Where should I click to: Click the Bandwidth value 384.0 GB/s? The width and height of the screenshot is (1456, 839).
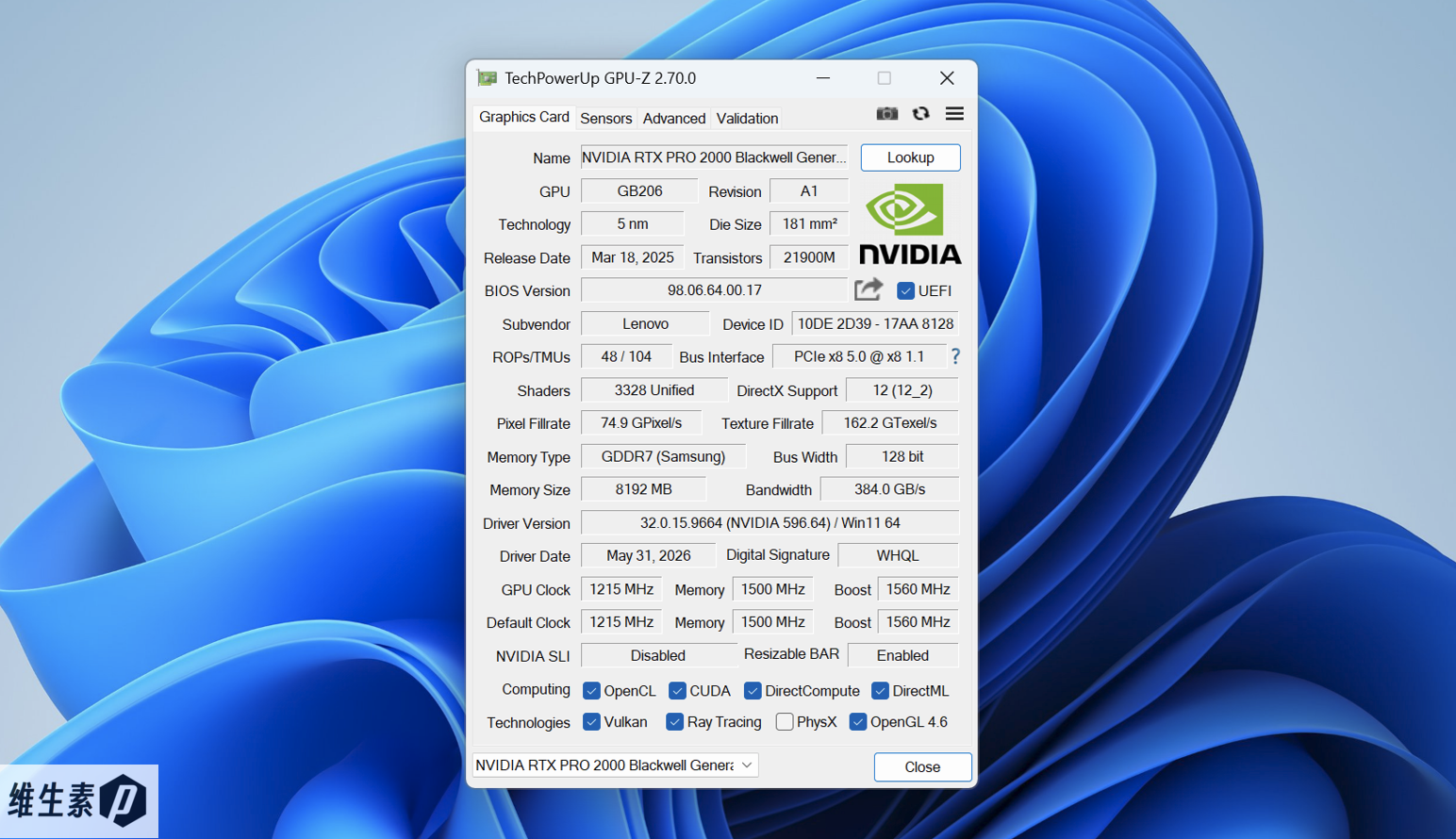889,489
